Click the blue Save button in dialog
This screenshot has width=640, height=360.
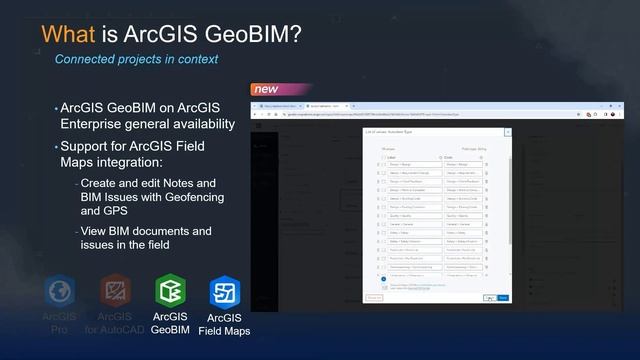[x=503, y=298]
